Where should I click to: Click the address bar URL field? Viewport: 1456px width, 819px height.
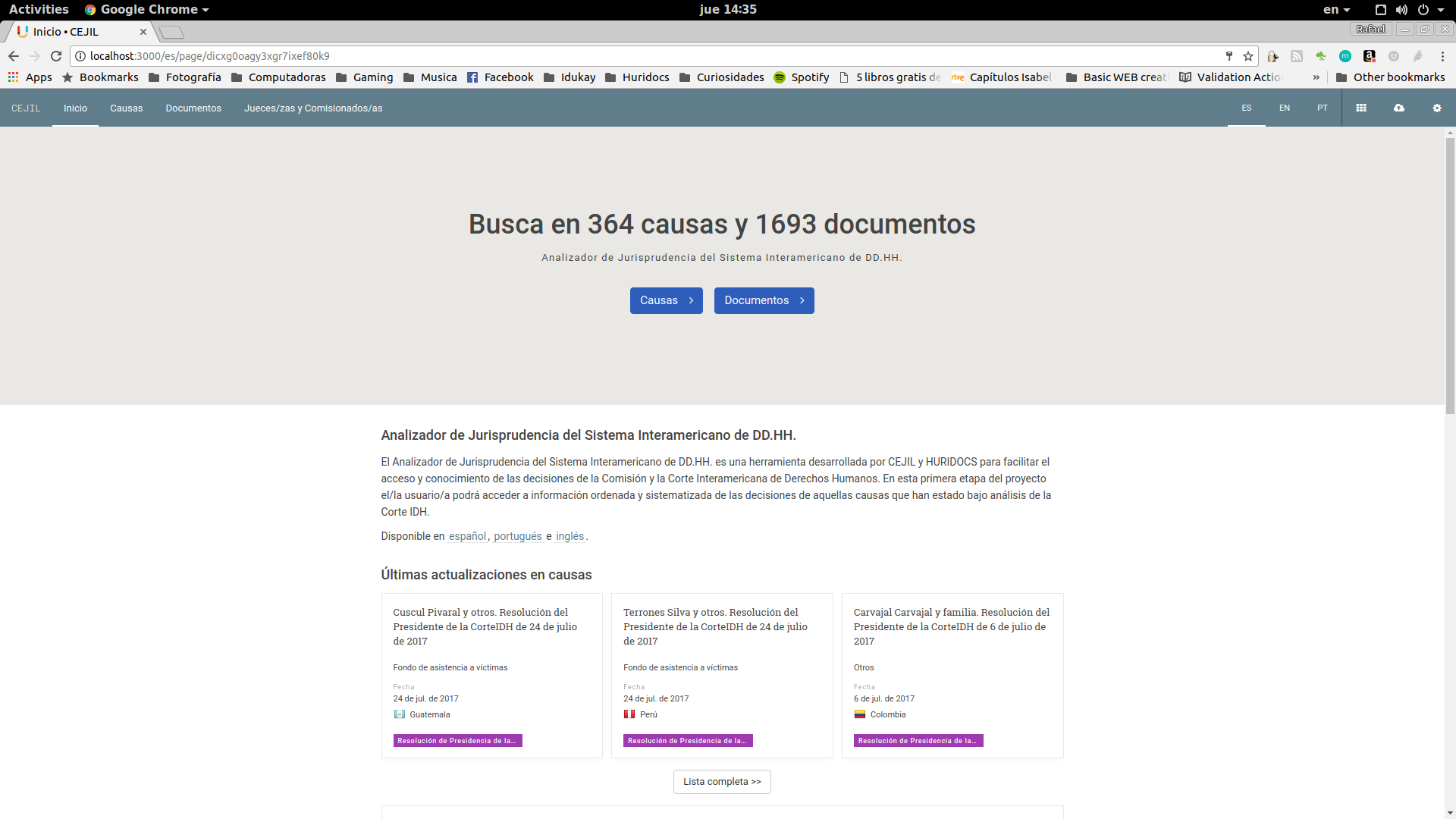(652, 56)
